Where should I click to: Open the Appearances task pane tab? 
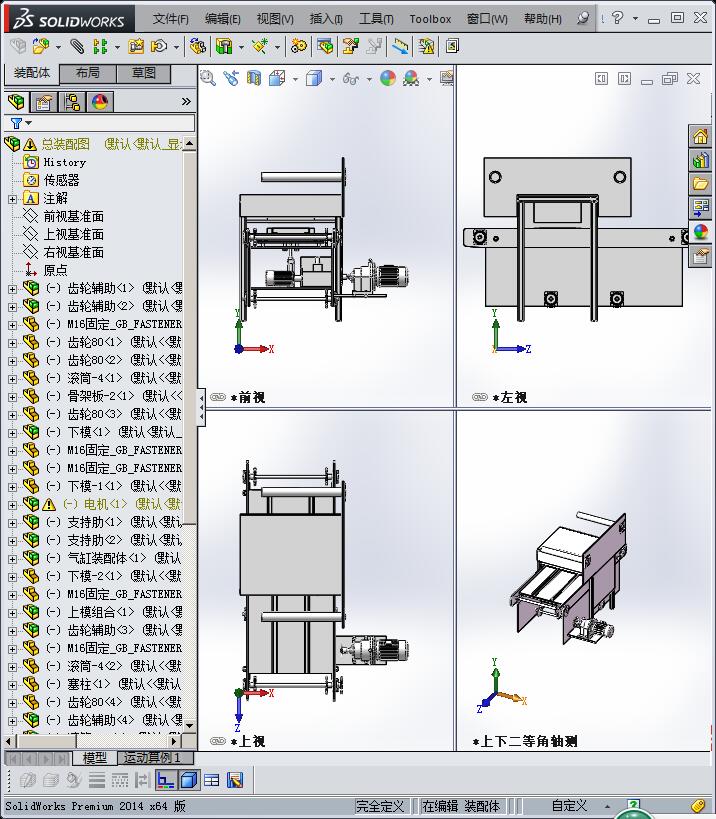[x=700, y=231]
